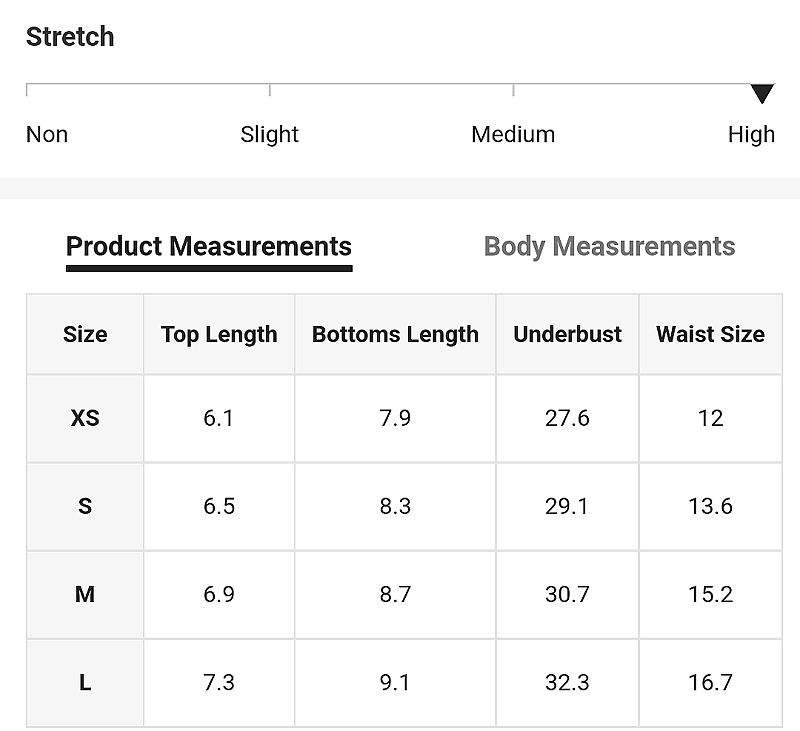
Task: Click the Stretch section heading
Action: click(x=70, y=37)
